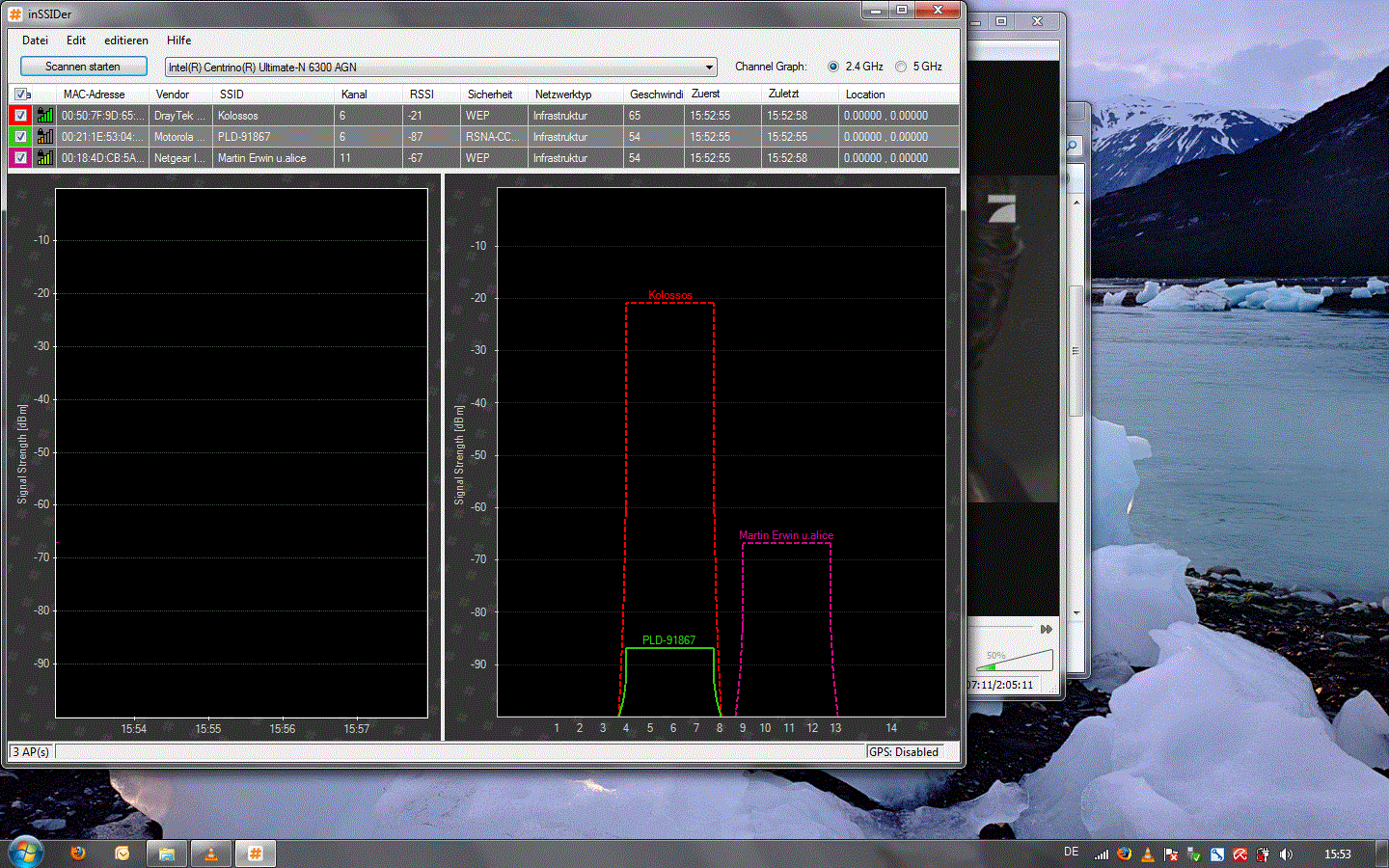This screenshot has height=868, width=1389.
Task: Open the Datei menu
Action: tap(35, 41)
